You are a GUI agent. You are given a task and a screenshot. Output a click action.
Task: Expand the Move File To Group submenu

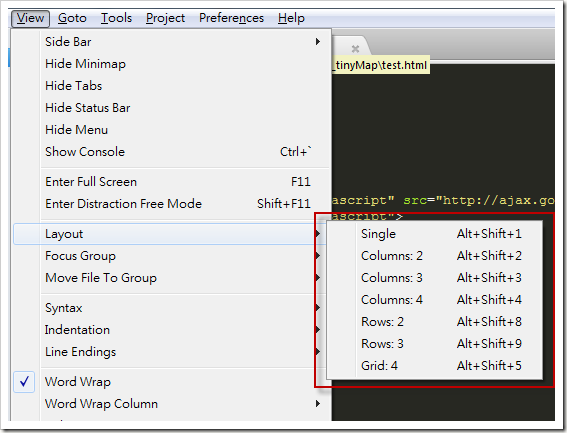[170, 278]
